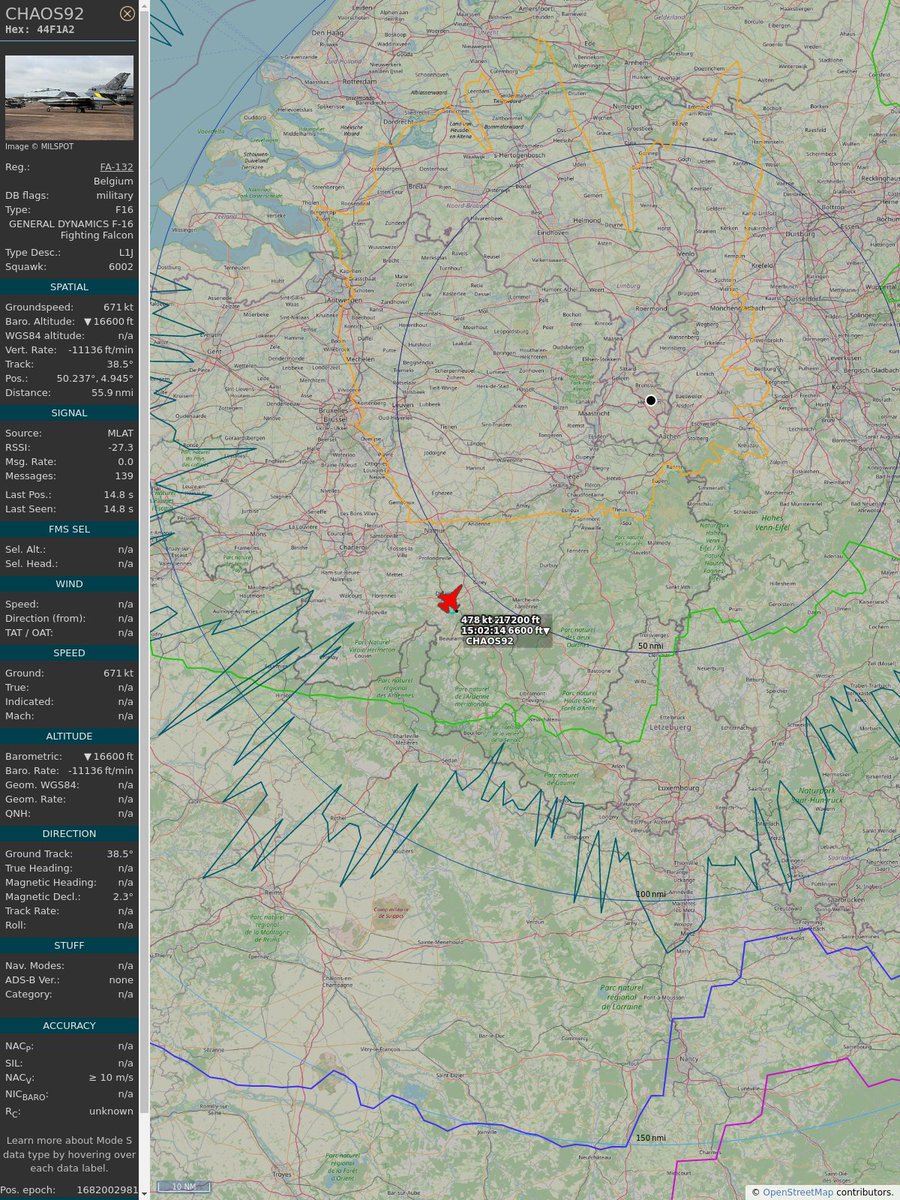Screen dimensions: 900x1200
Task: Toggle the ALTITUDE section open
Action: coord(70,736)
